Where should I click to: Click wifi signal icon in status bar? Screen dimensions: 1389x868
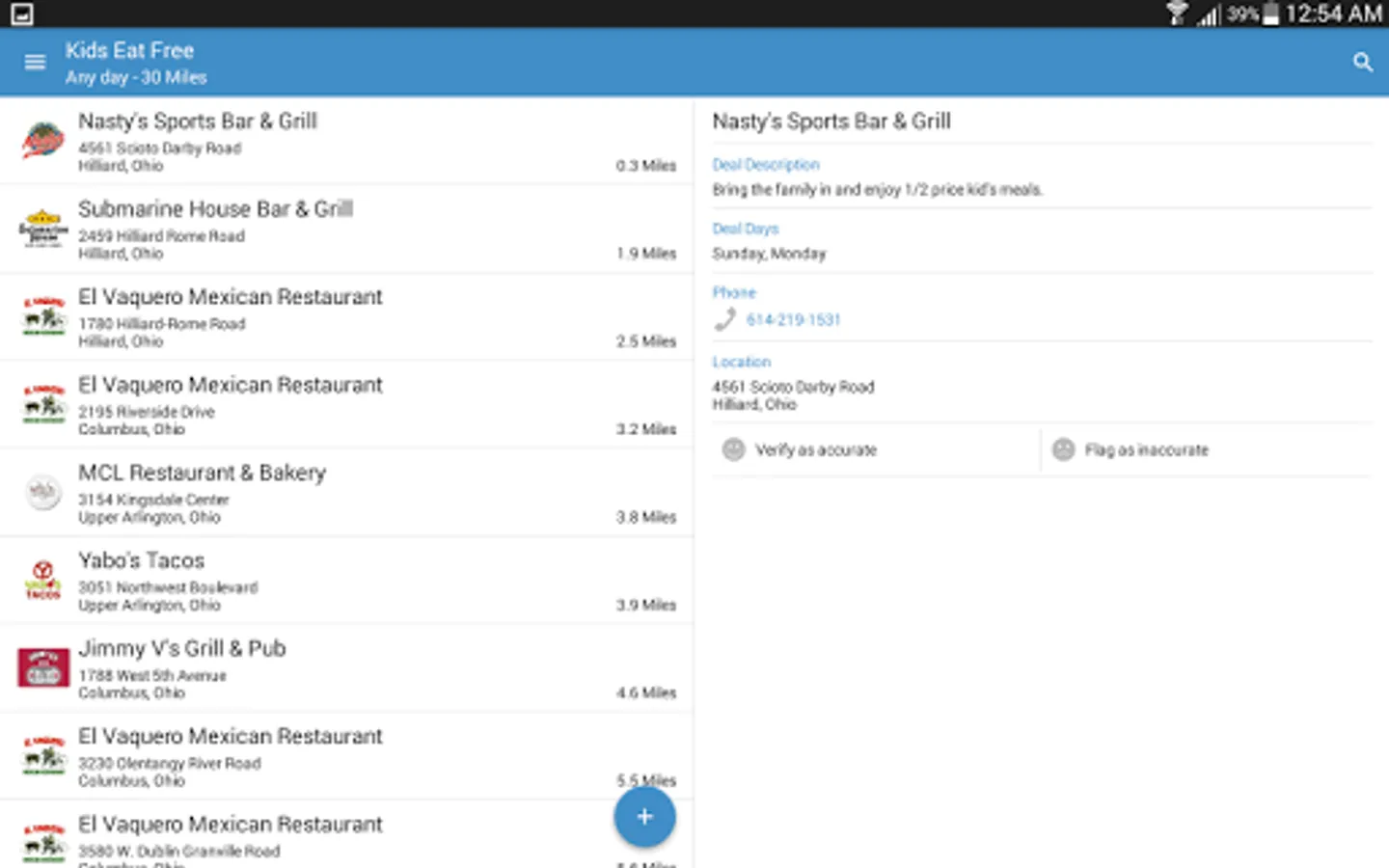tap(1177, 14)
